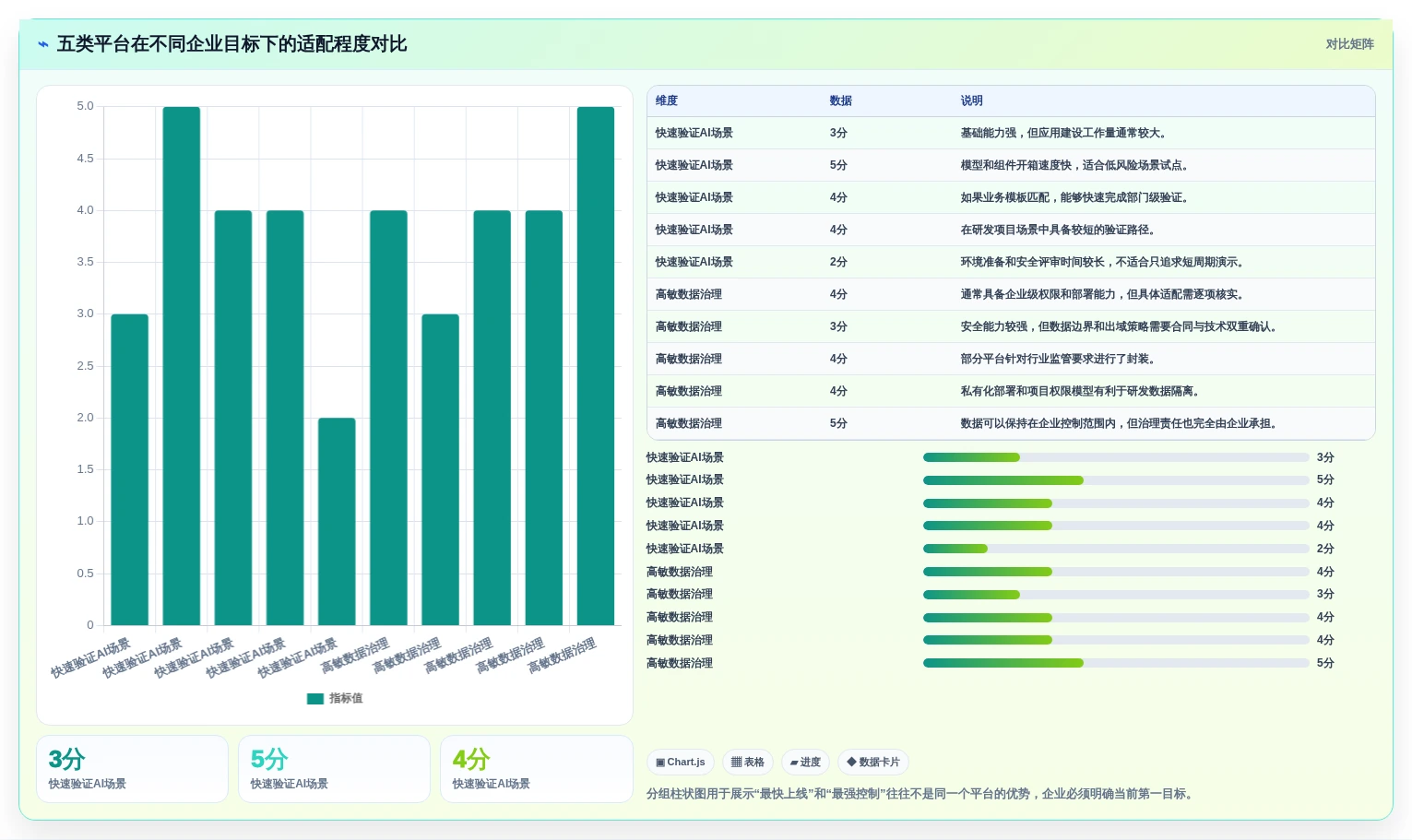
Task: Click the Chart.js tag chip
Action: coord(681,763)
